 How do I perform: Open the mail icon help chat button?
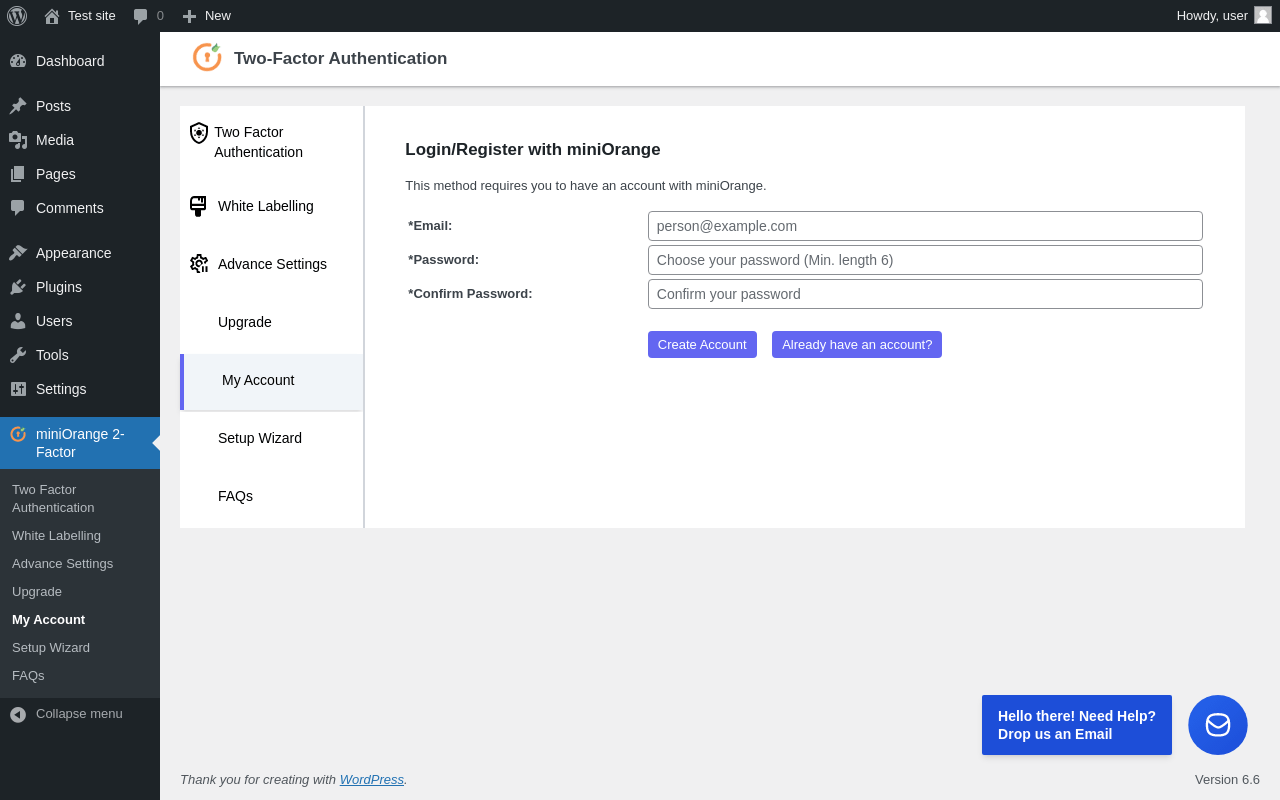point(1217,725)
